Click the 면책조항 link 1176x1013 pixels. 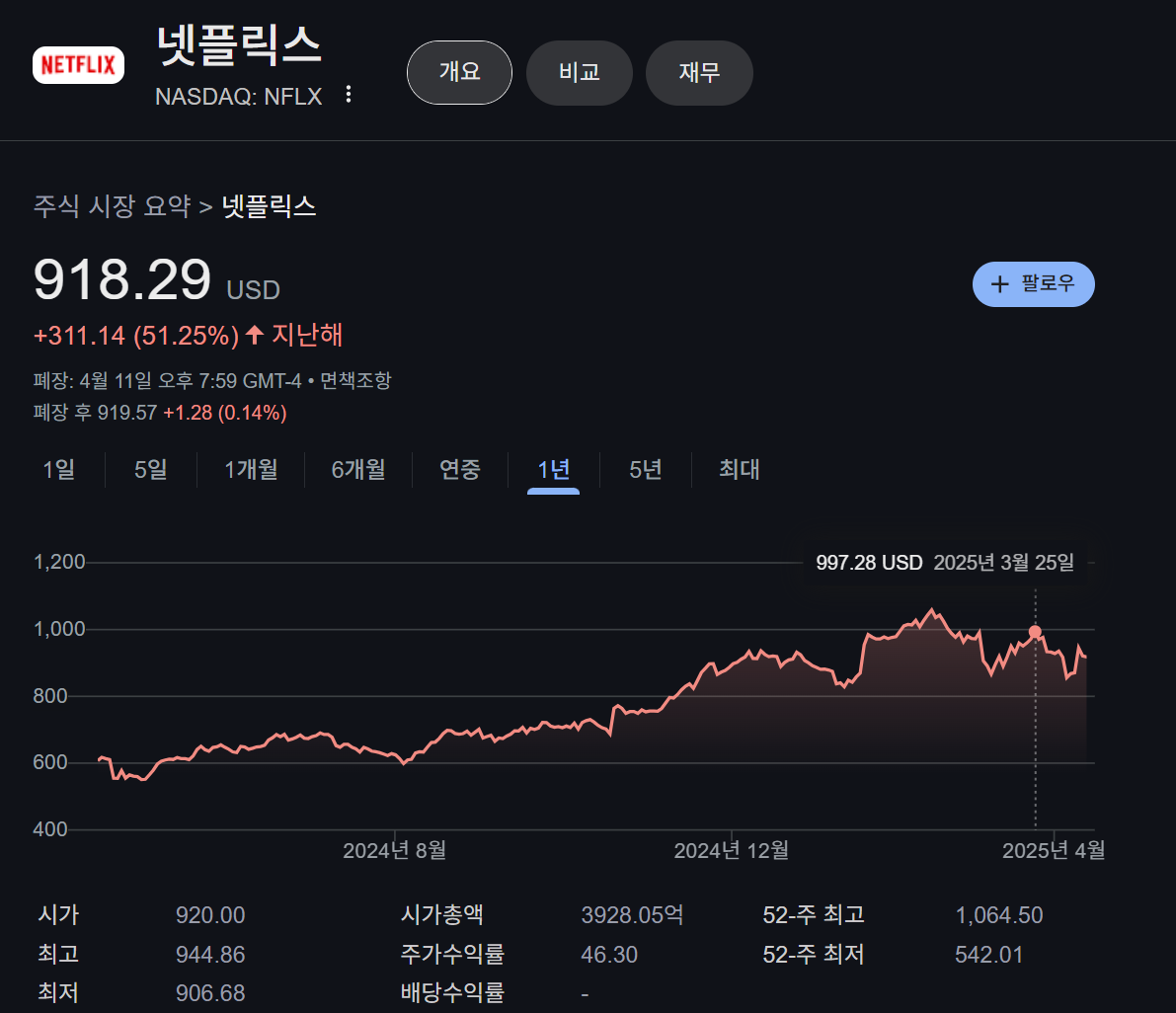click(355, 381)
